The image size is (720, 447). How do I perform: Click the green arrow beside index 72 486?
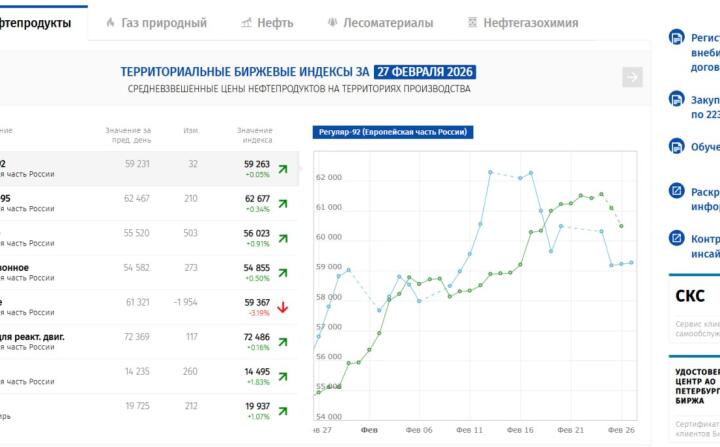click(283, 342)
